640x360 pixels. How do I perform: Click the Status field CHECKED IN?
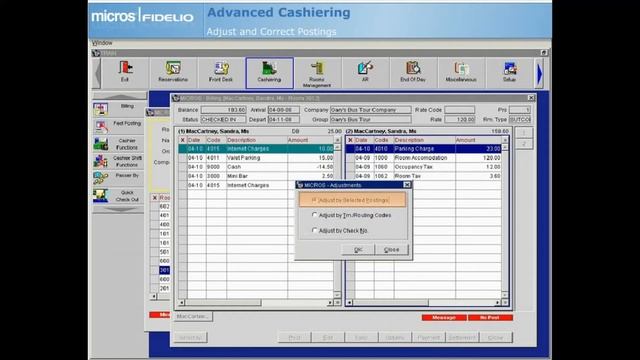(223, 120)
